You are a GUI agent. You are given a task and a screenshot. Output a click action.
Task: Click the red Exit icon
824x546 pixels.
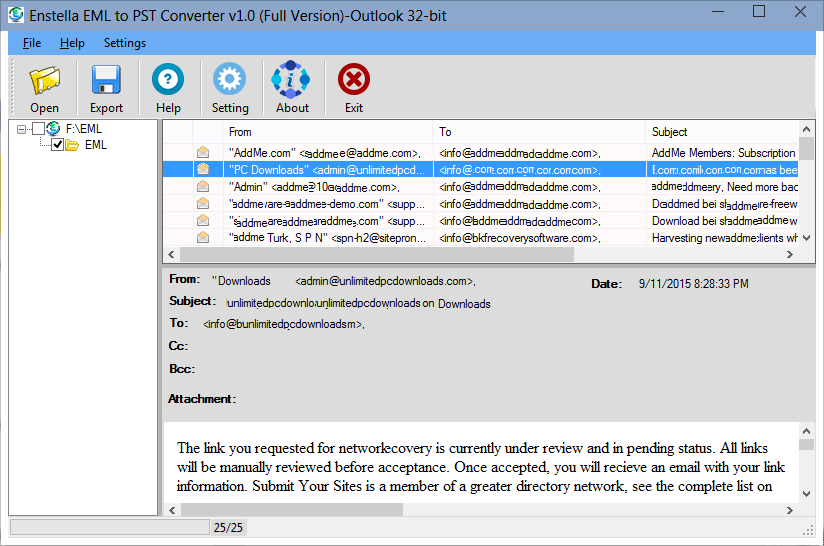point(354,80)
